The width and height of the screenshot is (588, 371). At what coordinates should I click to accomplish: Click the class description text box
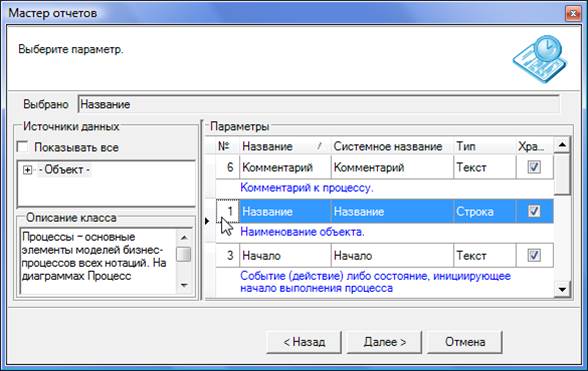click(98, 261)
